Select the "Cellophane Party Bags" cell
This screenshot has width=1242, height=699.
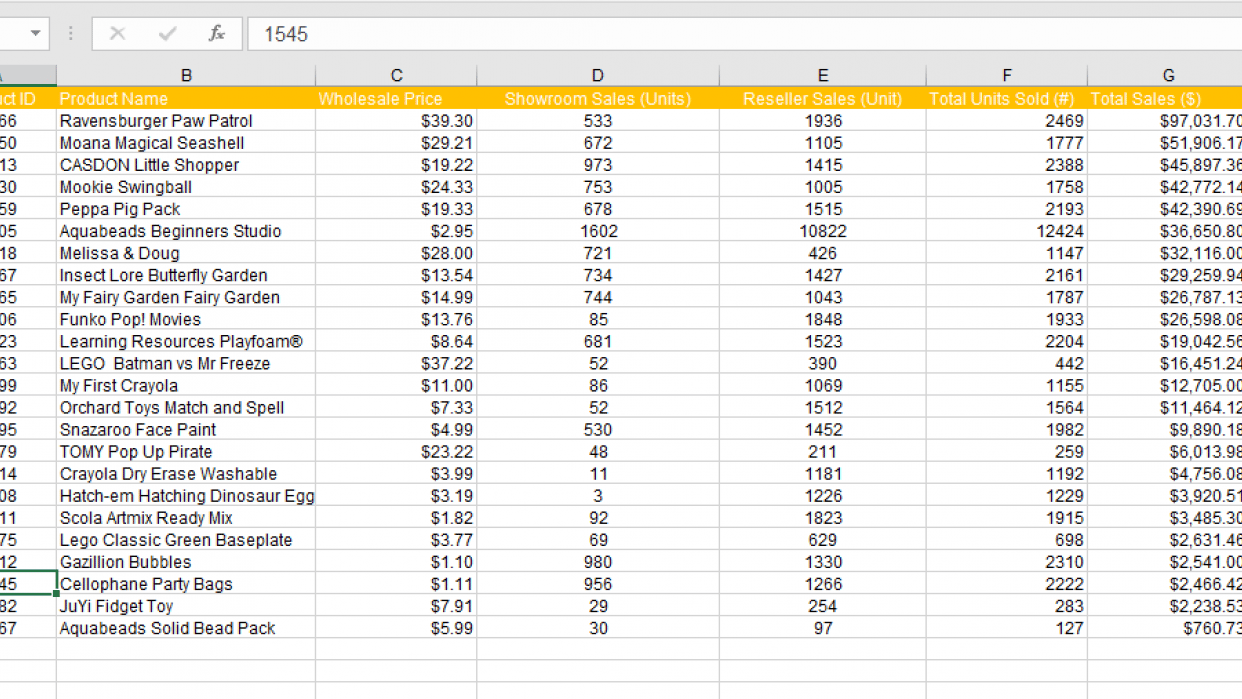point(186,583)
